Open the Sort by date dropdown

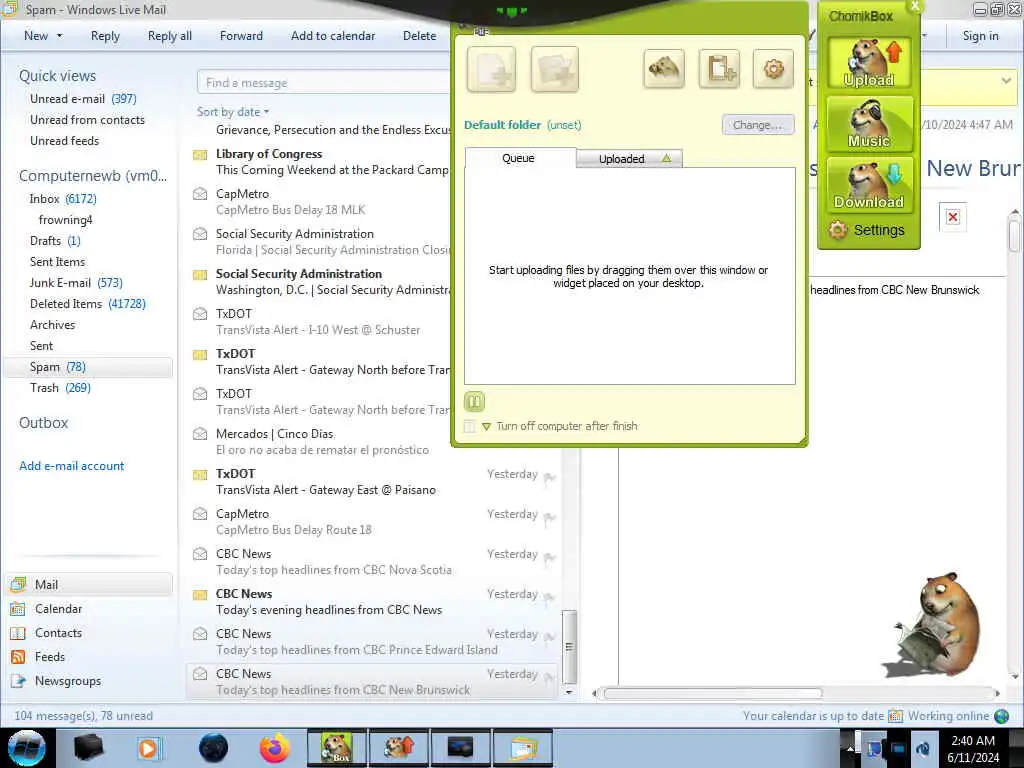click(x=233, y=112)
